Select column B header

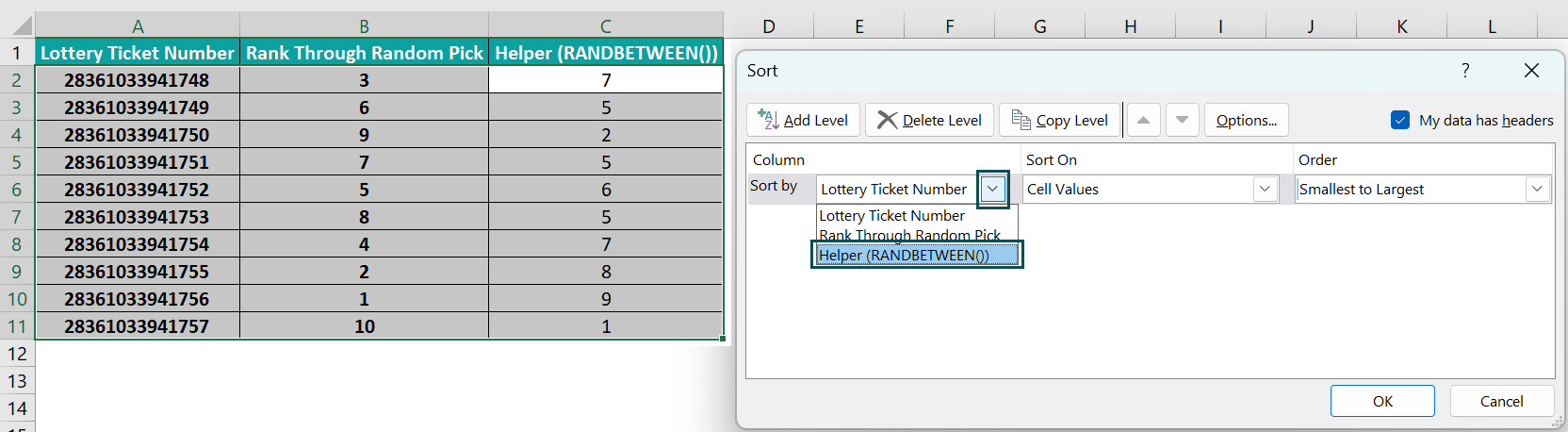[x=364, y=25]
